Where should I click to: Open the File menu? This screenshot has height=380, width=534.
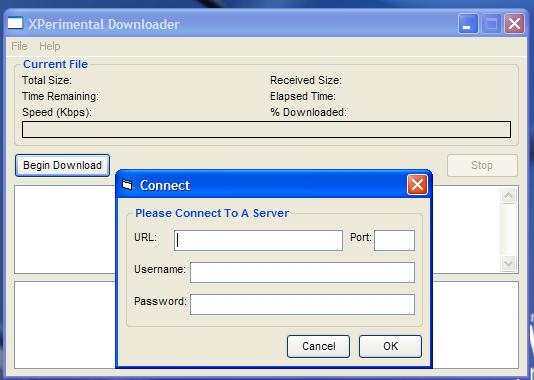19,46
